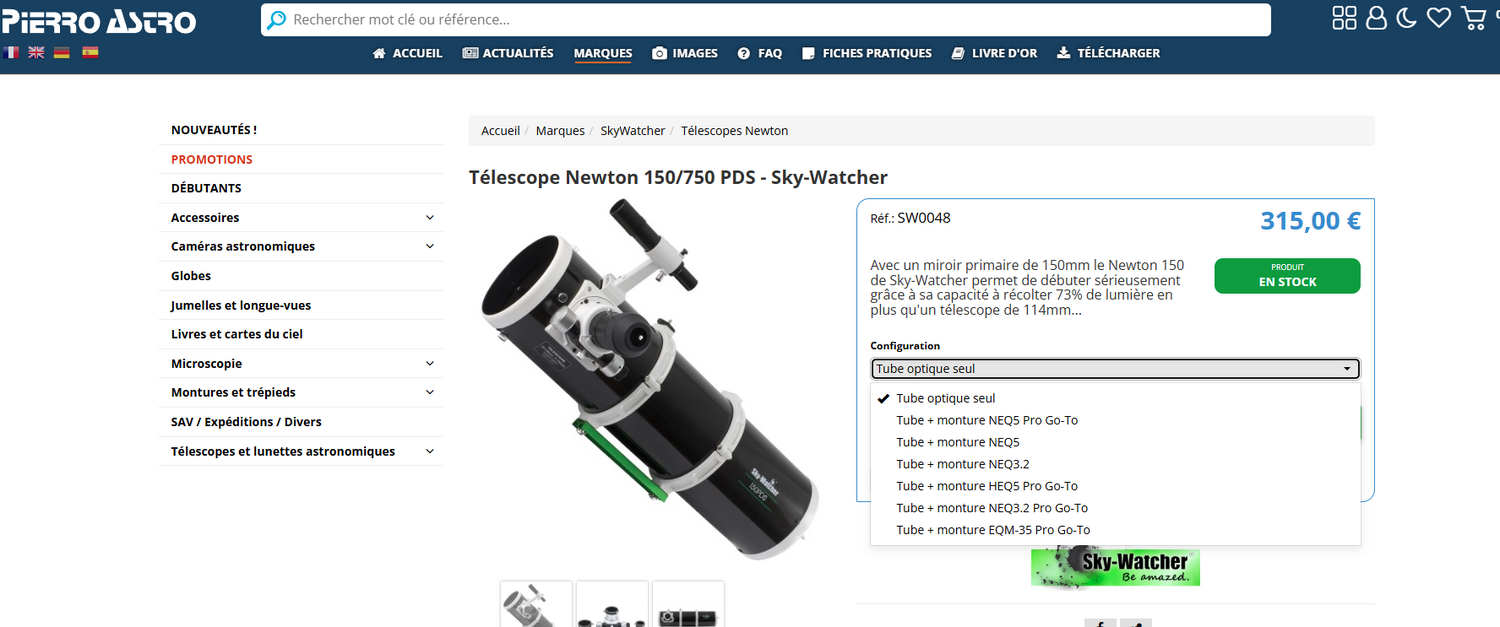Expand Télescopes et lunettes astronomiques chevron
The width and height of the screenshot is (1500, 627).
[430, 451]
